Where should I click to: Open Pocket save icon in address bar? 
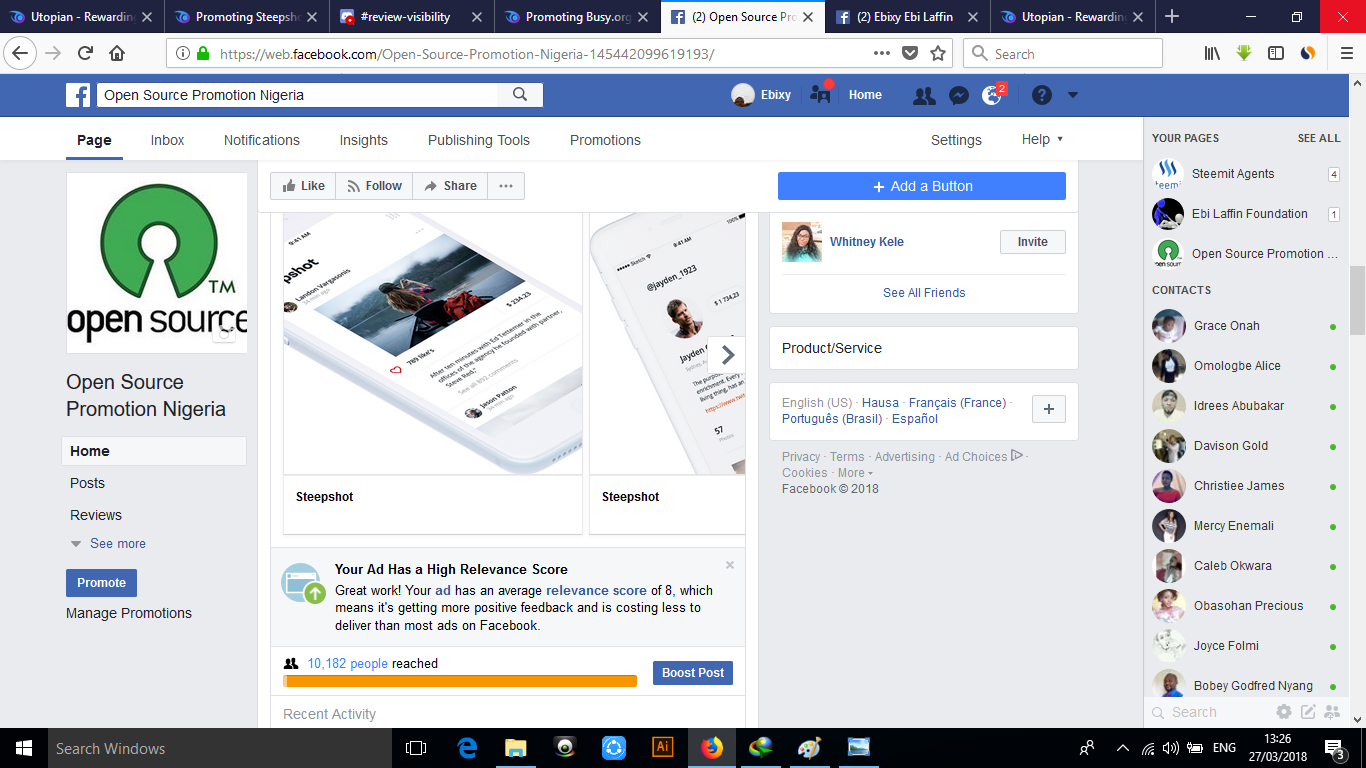(909, 54)
